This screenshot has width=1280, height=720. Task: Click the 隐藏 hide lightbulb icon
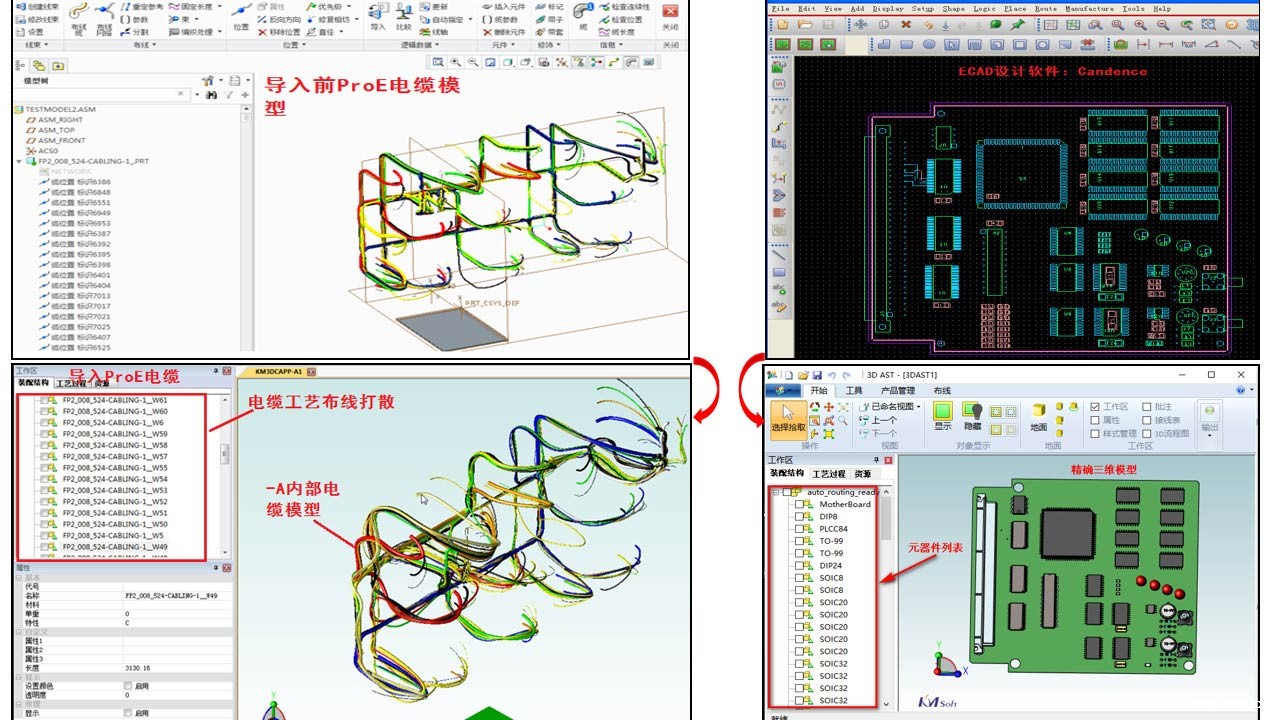[971, 411]
